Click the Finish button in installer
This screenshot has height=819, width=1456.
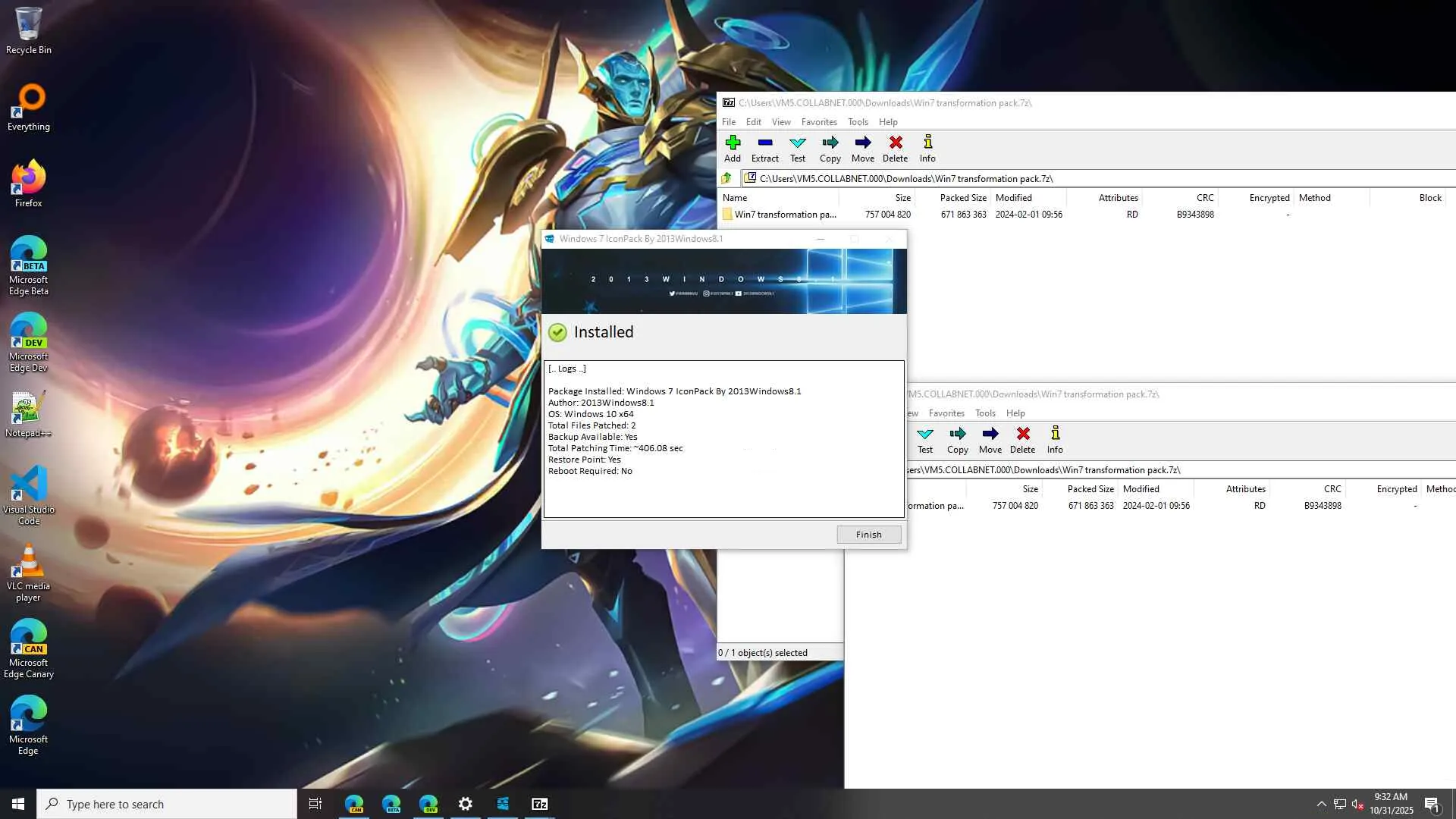click(x=868, y=535)
